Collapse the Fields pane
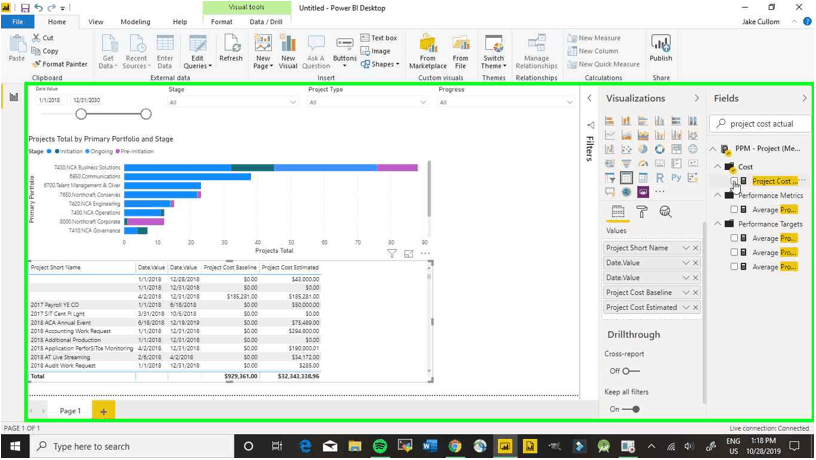816x460 pixels. click(805, 98)
